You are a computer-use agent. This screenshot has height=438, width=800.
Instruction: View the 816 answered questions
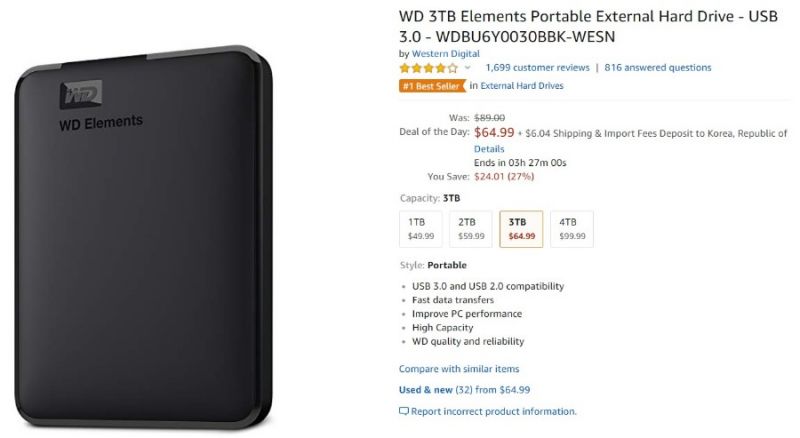pyautogui.click(x=658, y=68)
